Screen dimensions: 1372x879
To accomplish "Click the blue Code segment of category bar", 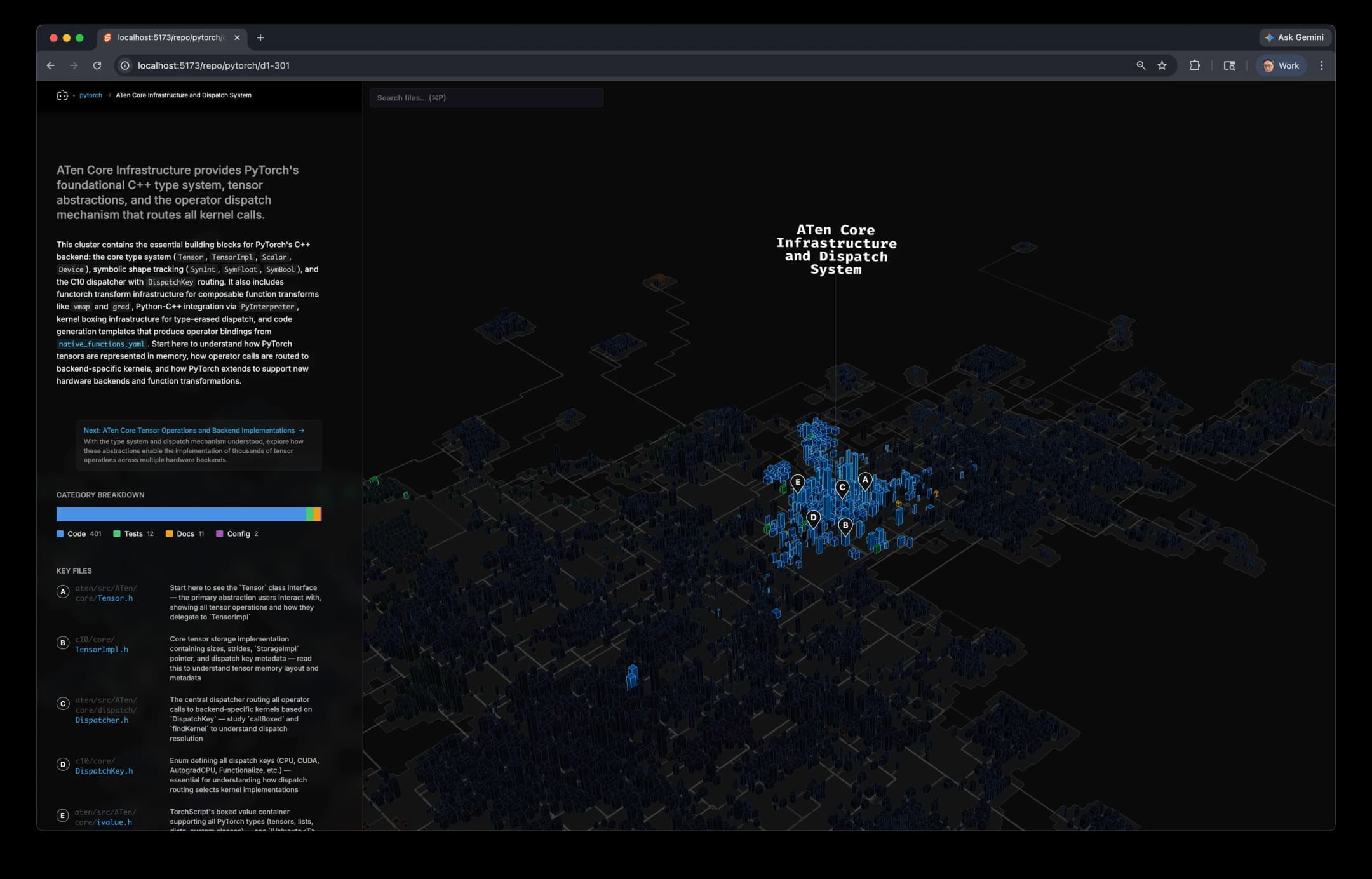I will coord(181,514).
